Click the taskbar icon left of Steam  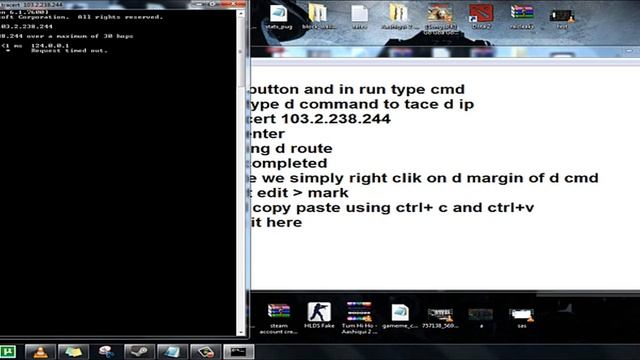coord(106,352)
